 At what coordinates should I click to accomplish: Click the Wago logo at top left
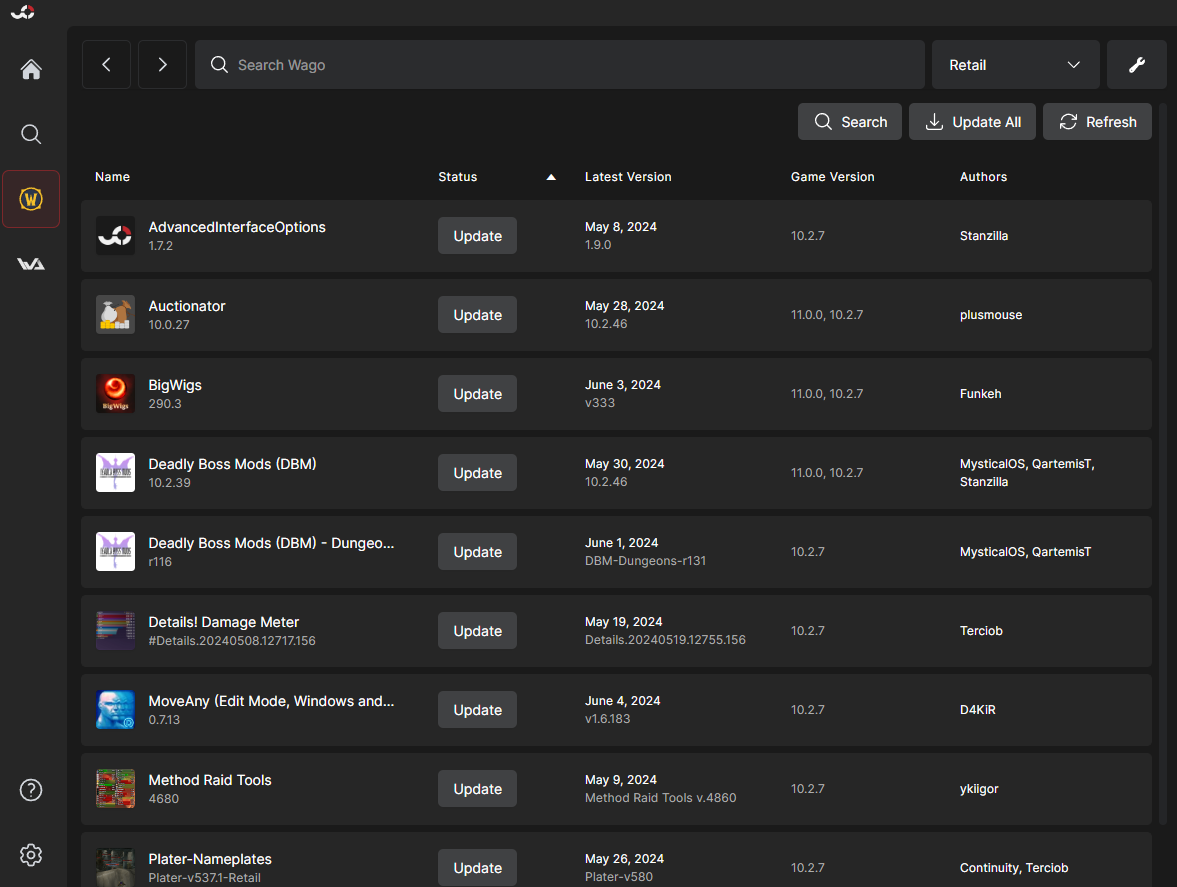tap(23, 12)
